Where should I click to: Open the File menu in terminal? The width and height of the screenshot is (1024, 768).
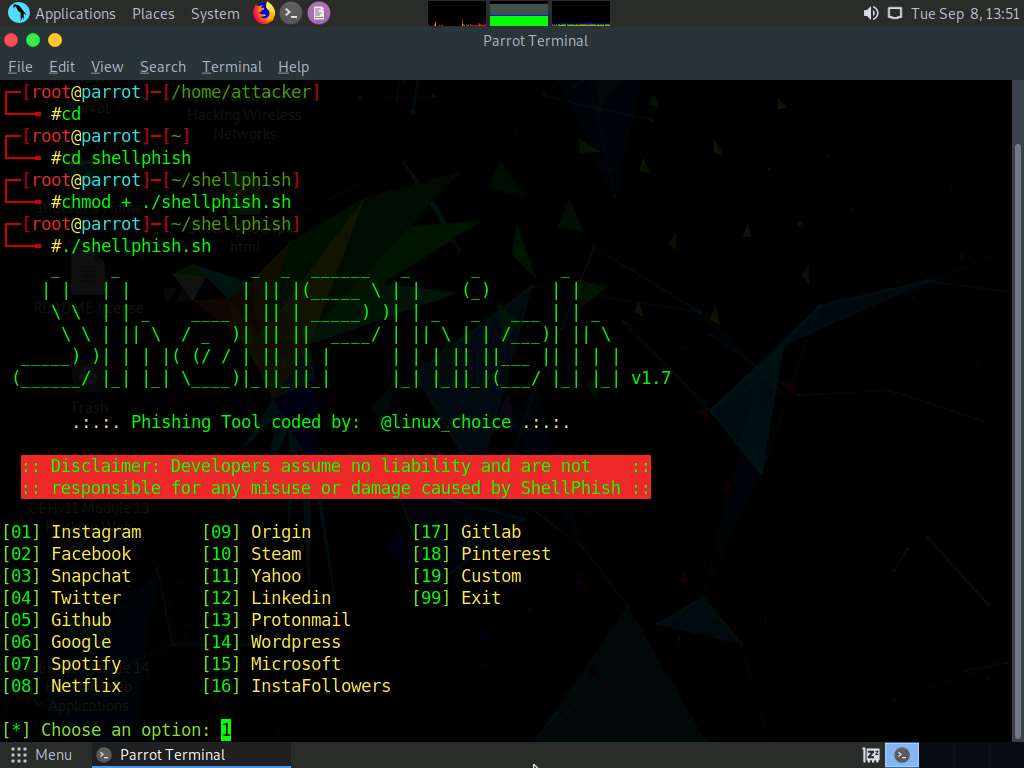[x=20, y=67]
